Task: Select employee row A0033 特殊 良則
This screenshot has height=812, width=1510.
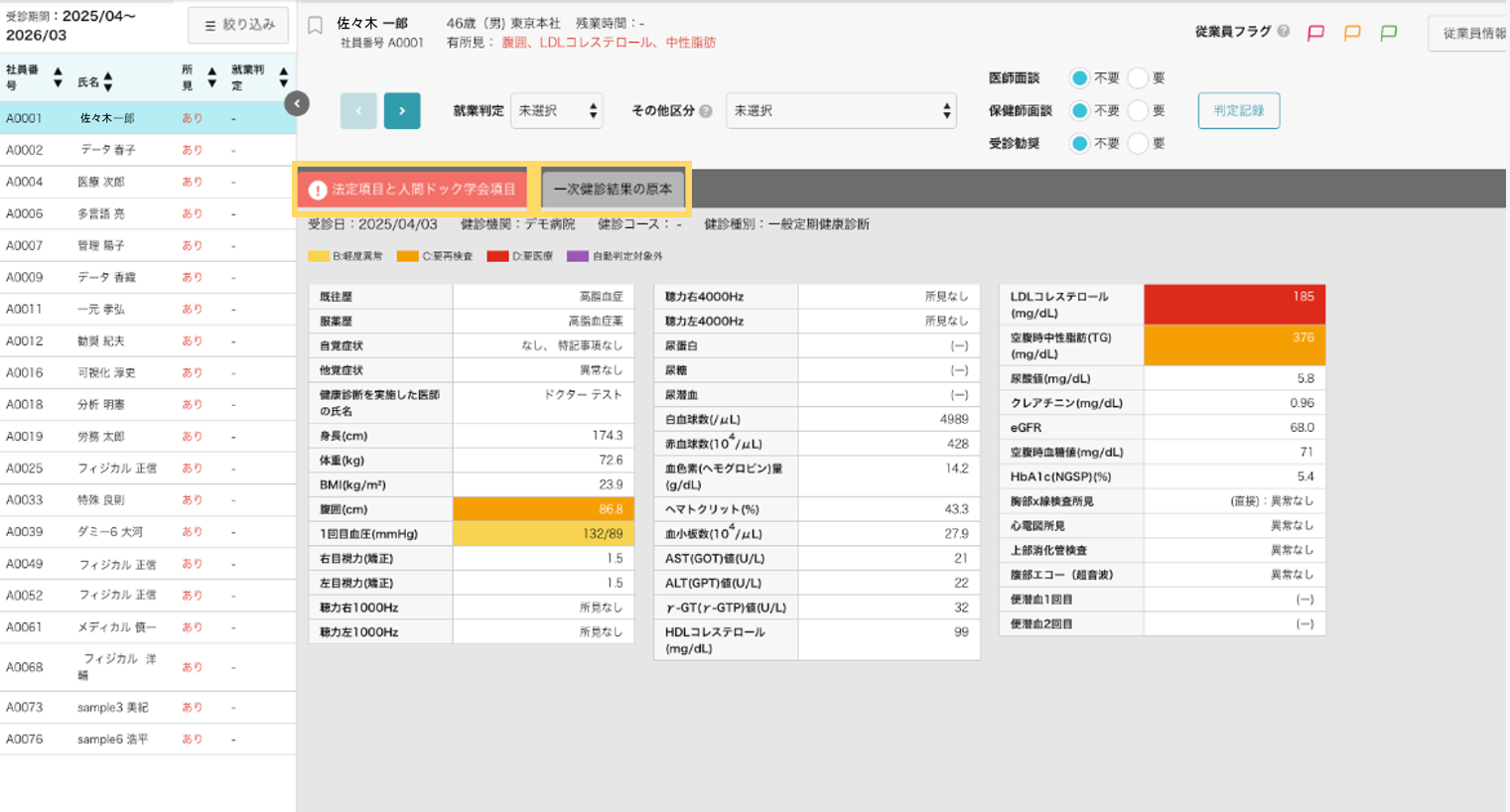Action: 148,499
